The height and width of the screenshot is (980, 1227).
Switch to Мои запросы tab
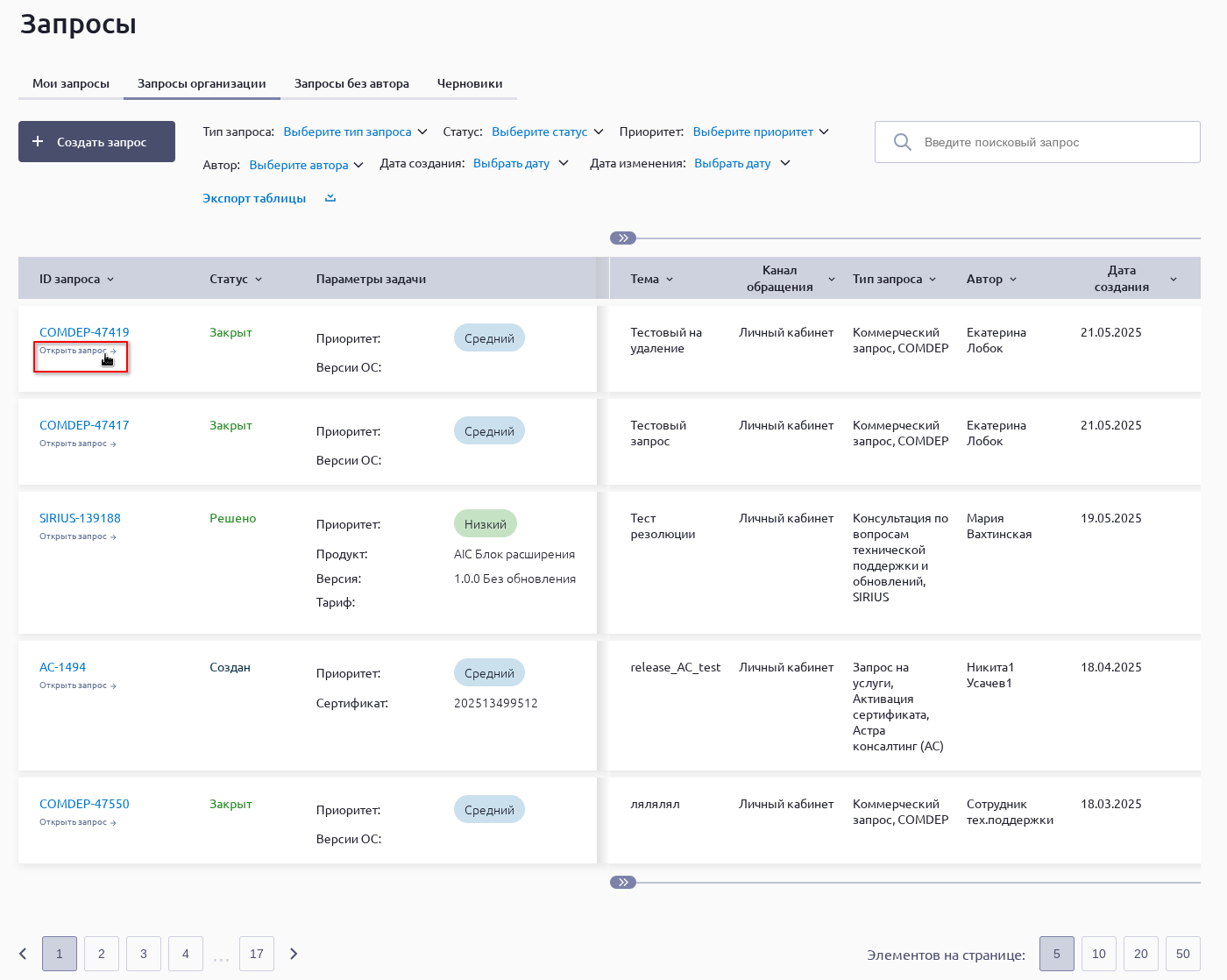point(71,84)
